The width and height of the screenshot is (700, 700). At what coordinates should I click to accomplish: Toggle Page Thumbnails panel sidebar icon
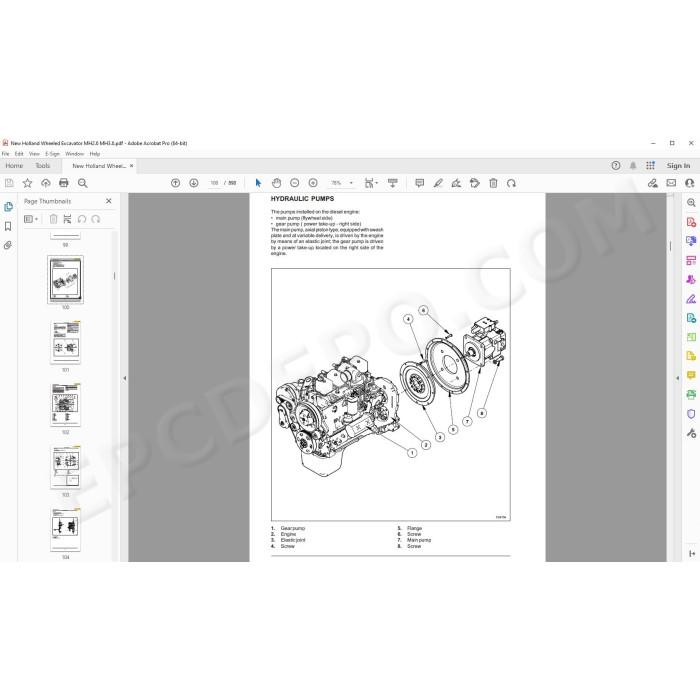(x=8, y=207)
